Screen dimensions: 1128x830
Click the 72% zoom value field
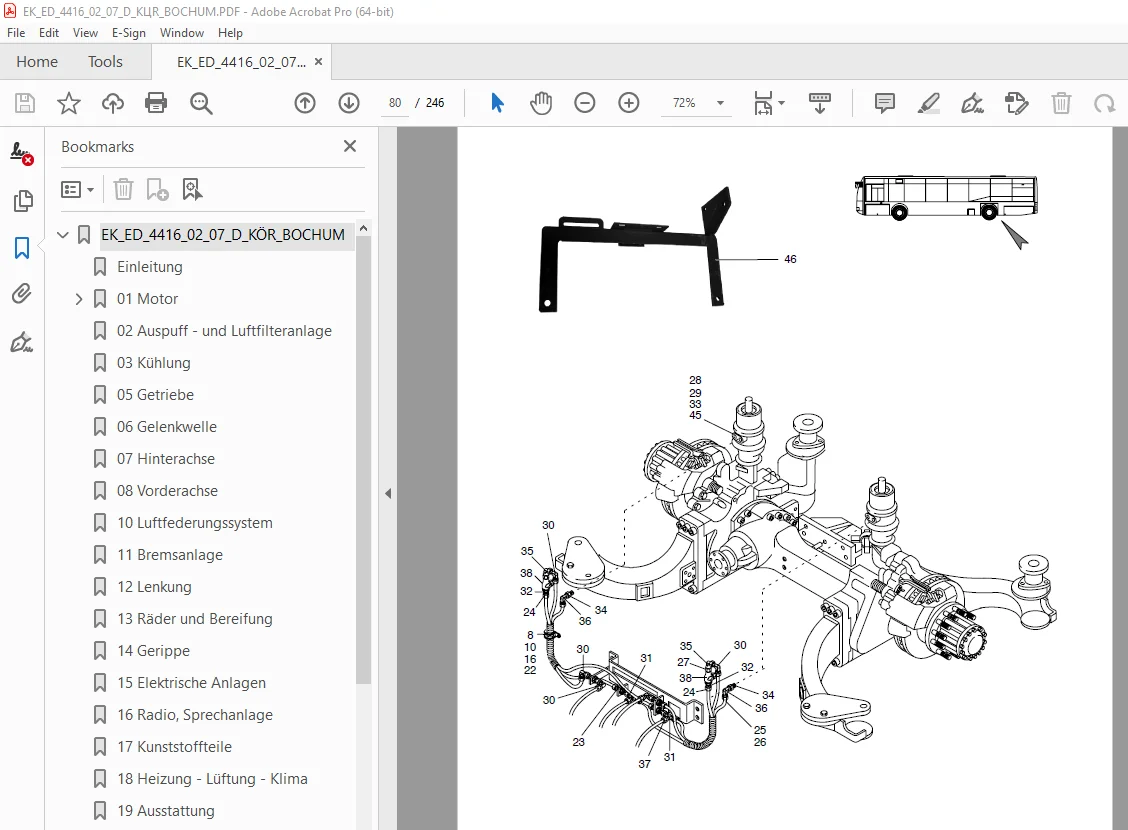click(684, 103)
